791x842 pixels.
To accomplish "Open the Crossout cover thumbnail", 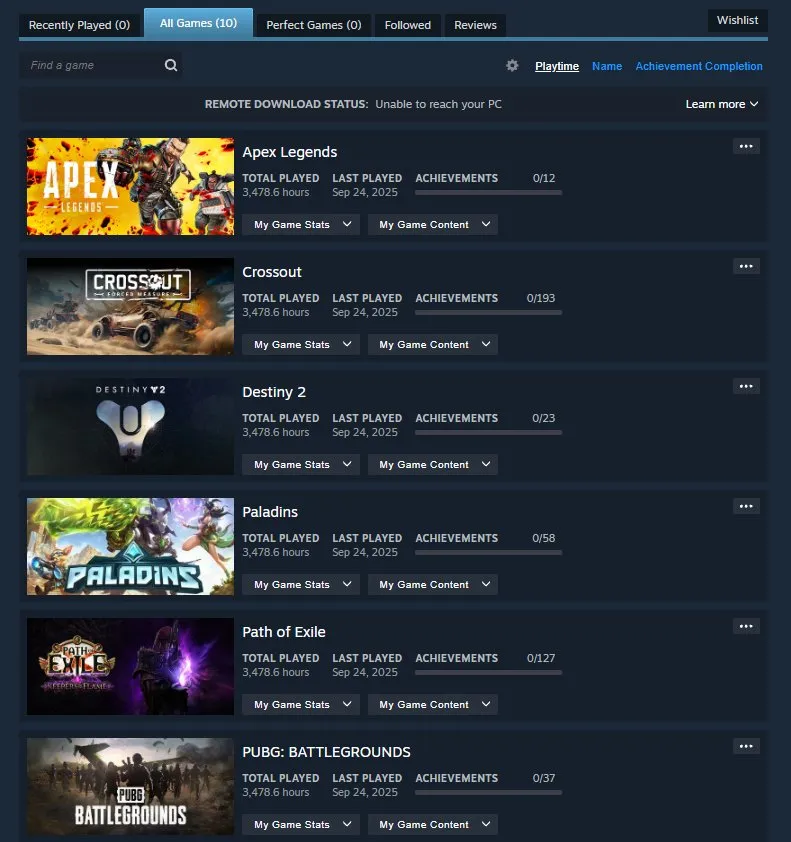I will coord(130,307).
